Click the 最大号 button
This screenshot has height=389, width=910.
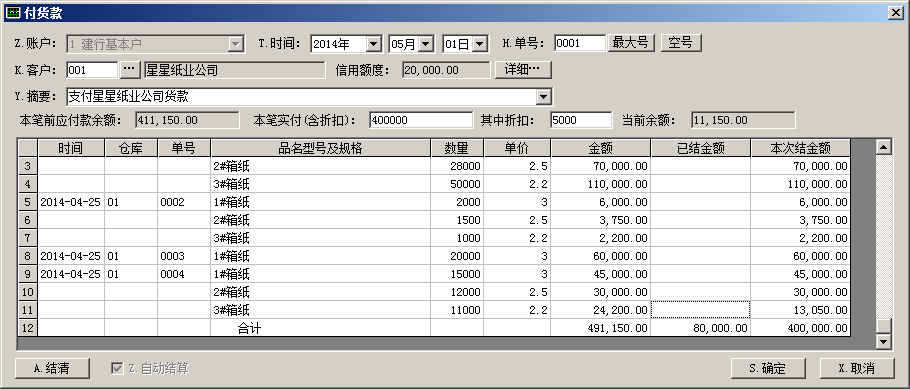click(631, 43)
